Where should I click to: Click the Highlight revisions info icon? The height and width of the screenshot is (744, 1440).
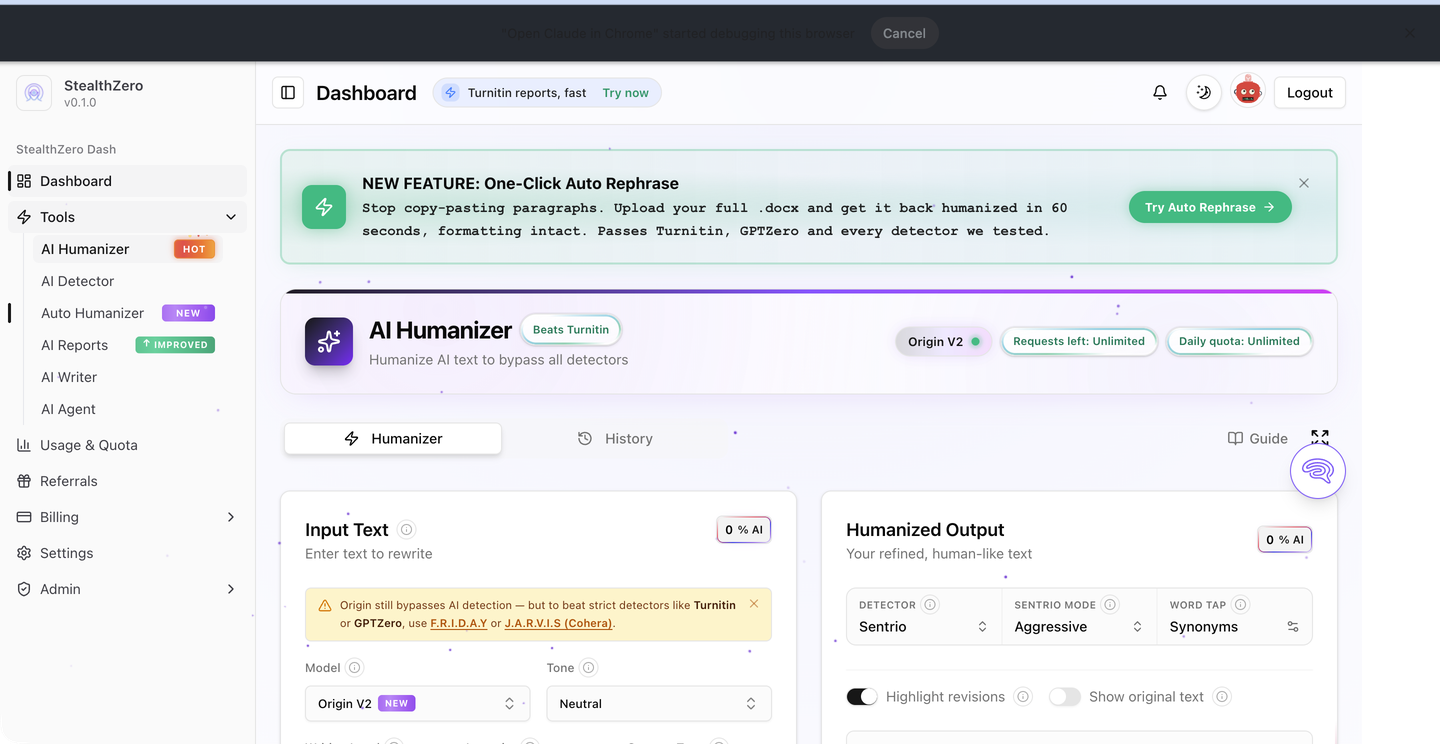tap(1022, 697)
